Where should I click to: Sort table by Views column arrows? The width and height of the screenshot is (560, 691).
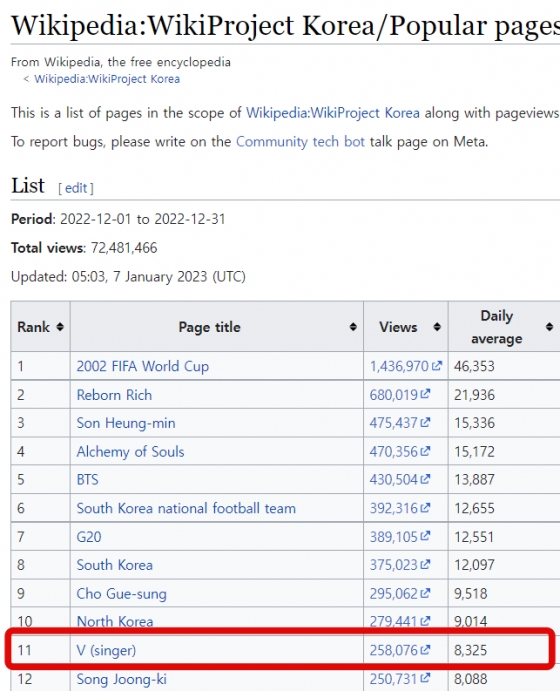click(x=437, y=327)
